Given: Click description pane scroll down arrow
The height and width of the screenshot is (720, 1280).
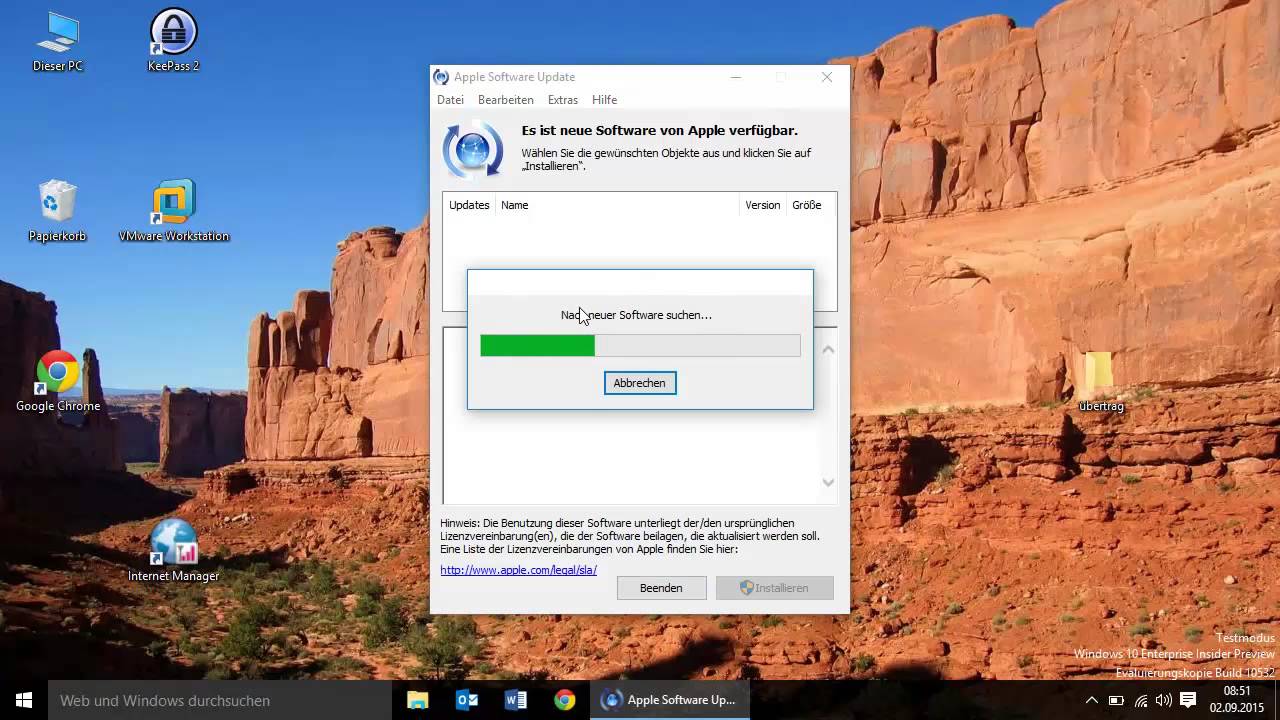Looking at the screenshot, I should [x=828, y=482].
